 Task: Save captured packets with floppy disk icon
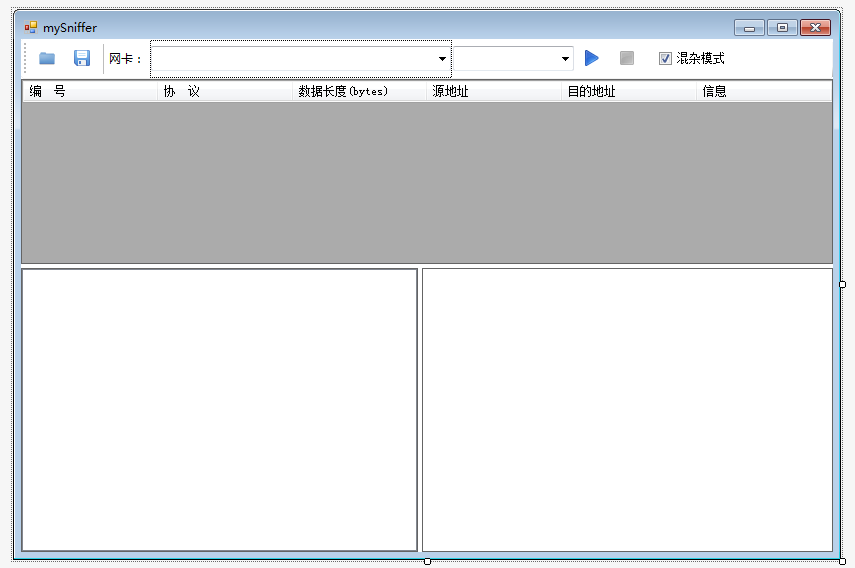[82, 58]
